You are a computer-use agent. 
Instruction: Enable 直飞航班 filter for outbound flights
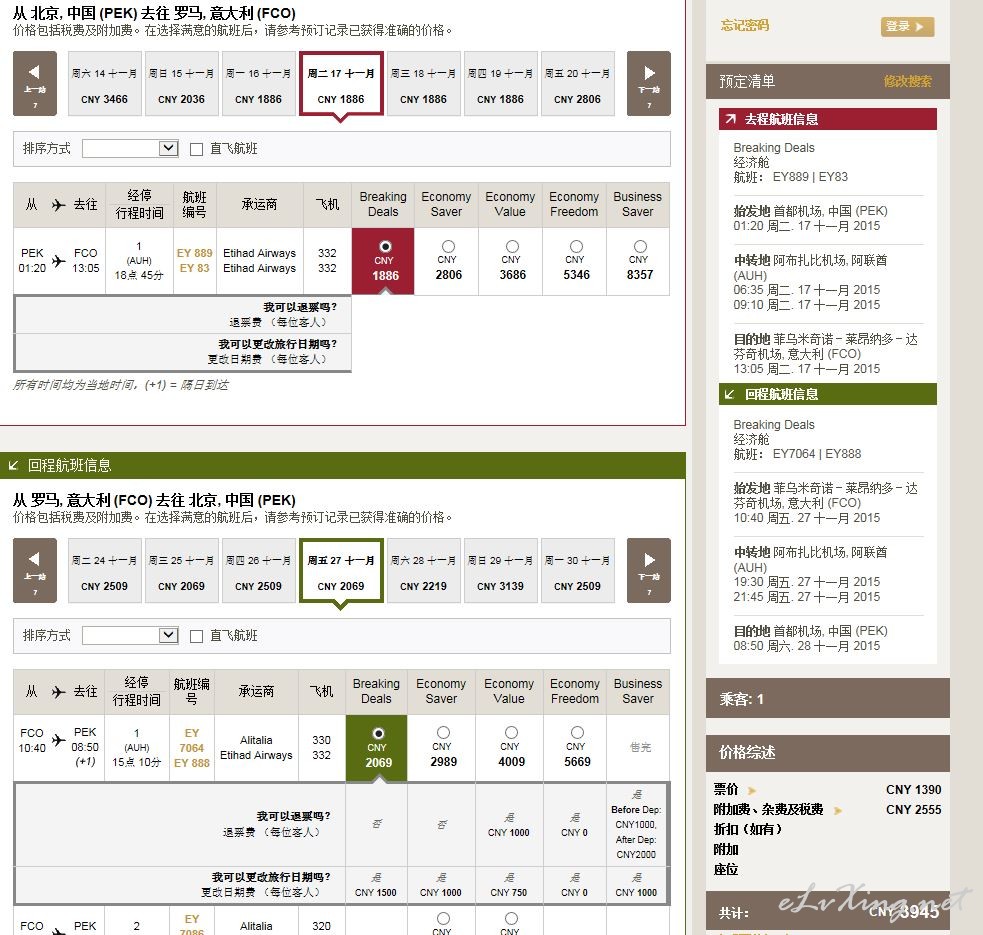click(196, 149)
